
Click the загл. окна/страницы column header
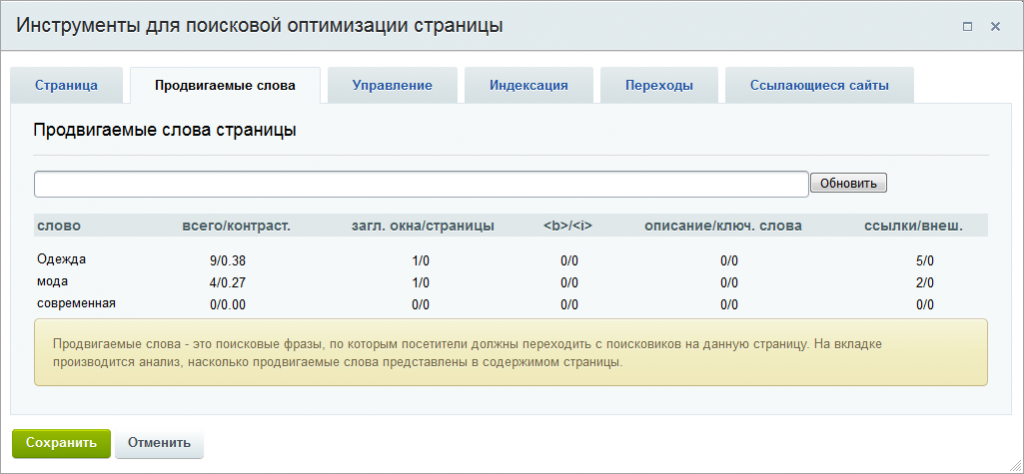pyautogui.click(x=423, y=226)
